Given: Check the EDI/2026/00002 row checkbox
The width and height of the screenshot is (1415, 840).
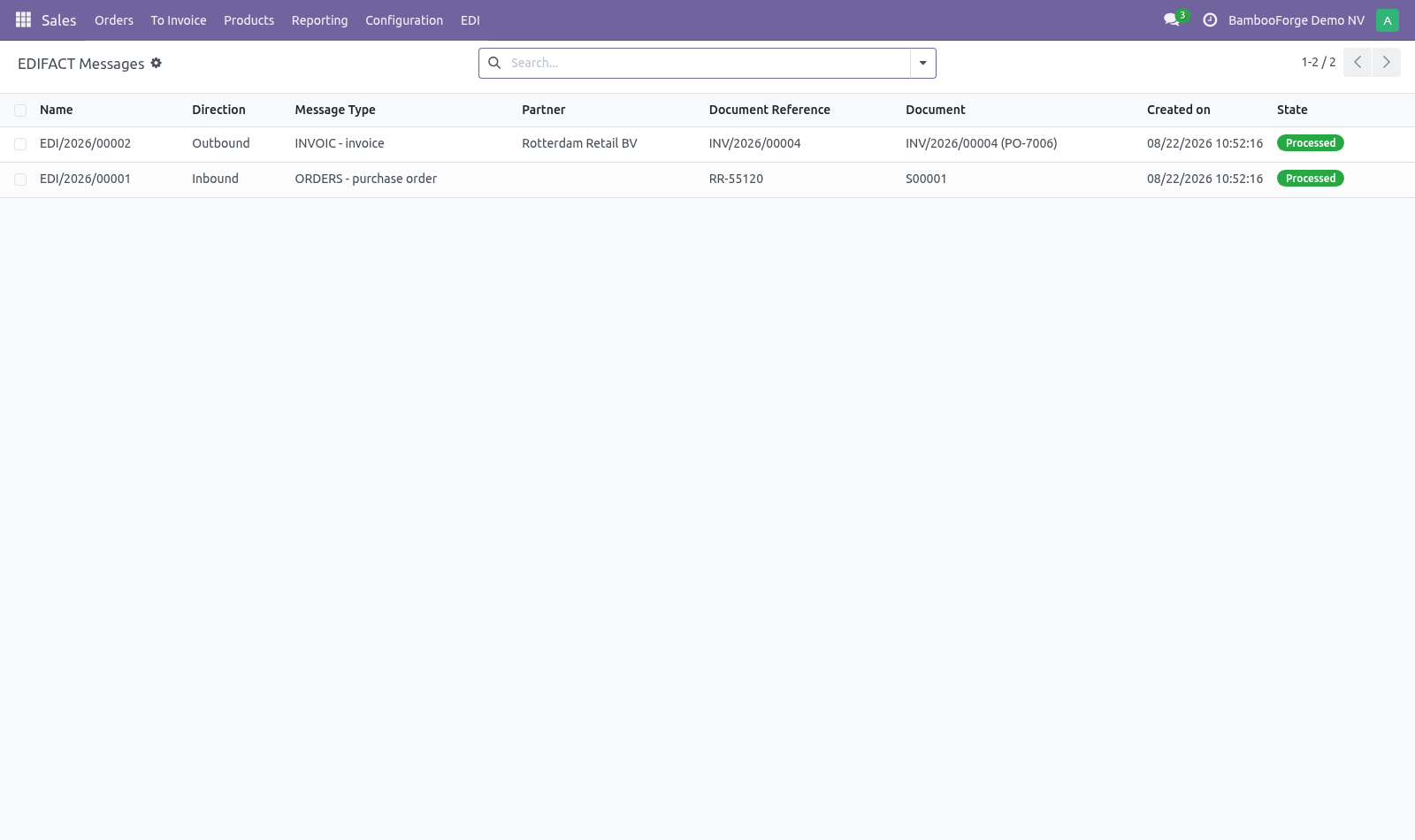Looking at the screenshot, I should (20, 143).
